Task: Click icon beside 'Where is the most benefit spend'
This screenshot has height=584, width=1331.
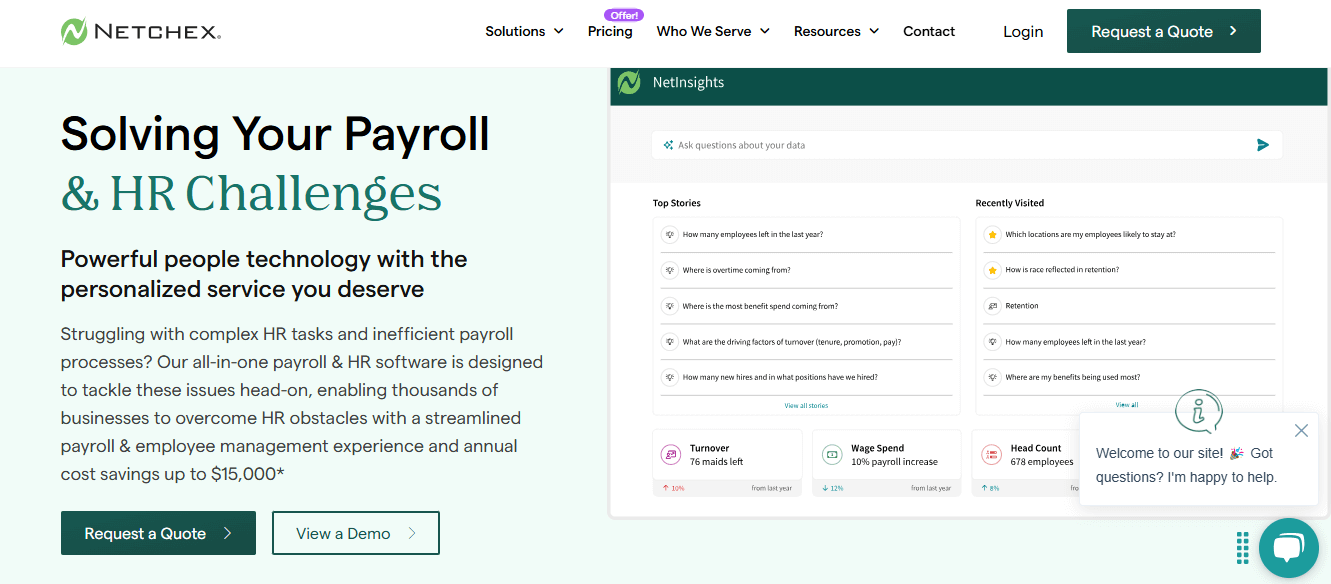Action: coord(670,306)
